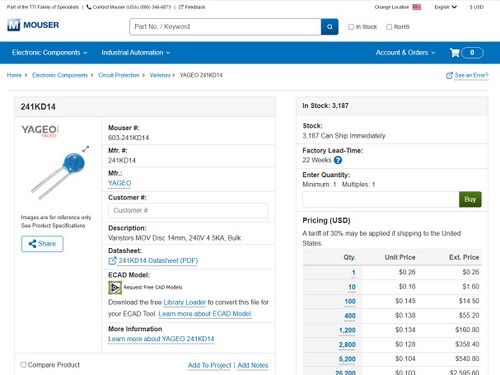
Task: Click the Factory Lead-Time help question icon
Action: coord(338,160)
